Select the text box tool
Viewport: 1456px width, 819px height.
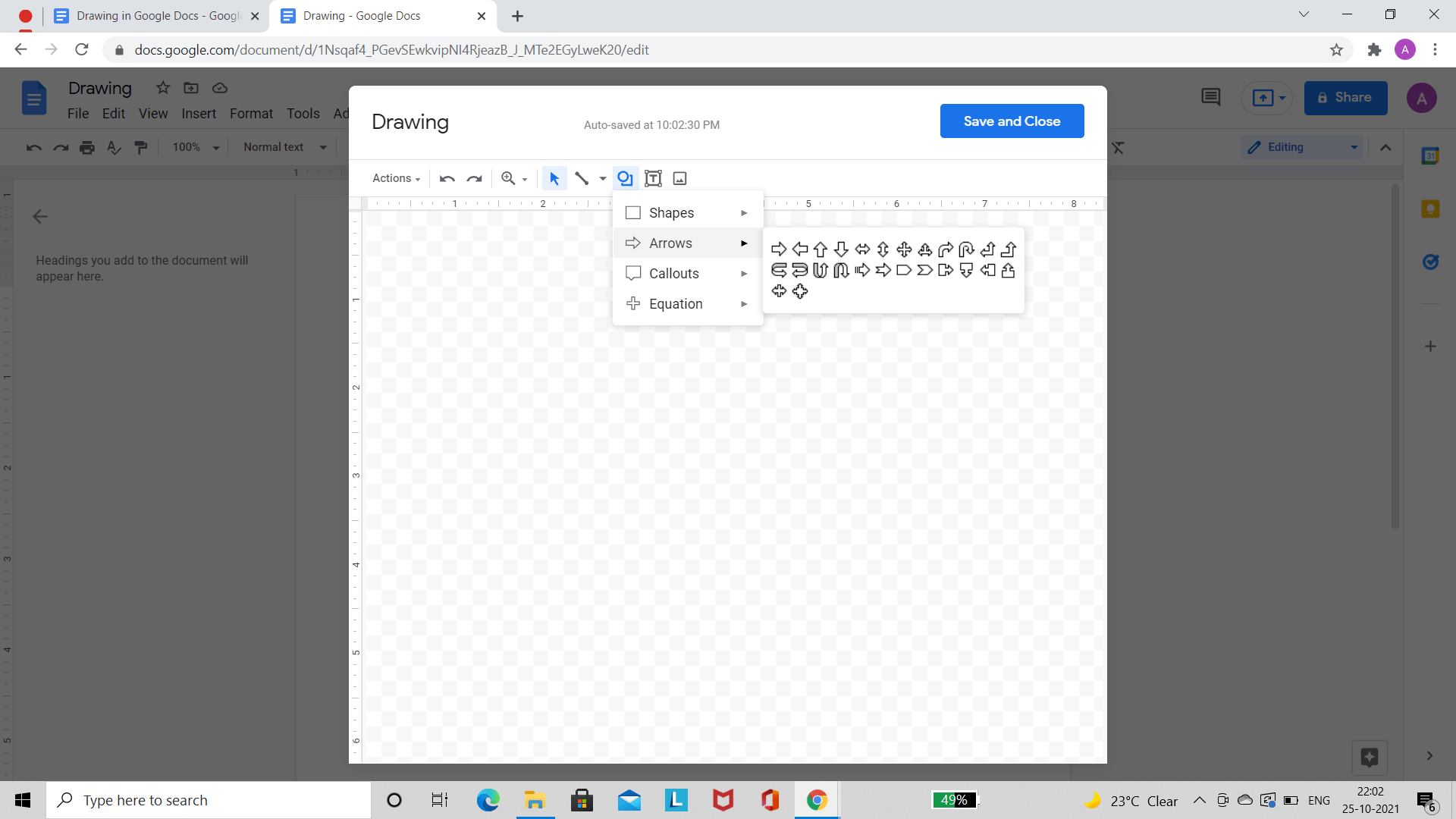(x=653, y=178)
